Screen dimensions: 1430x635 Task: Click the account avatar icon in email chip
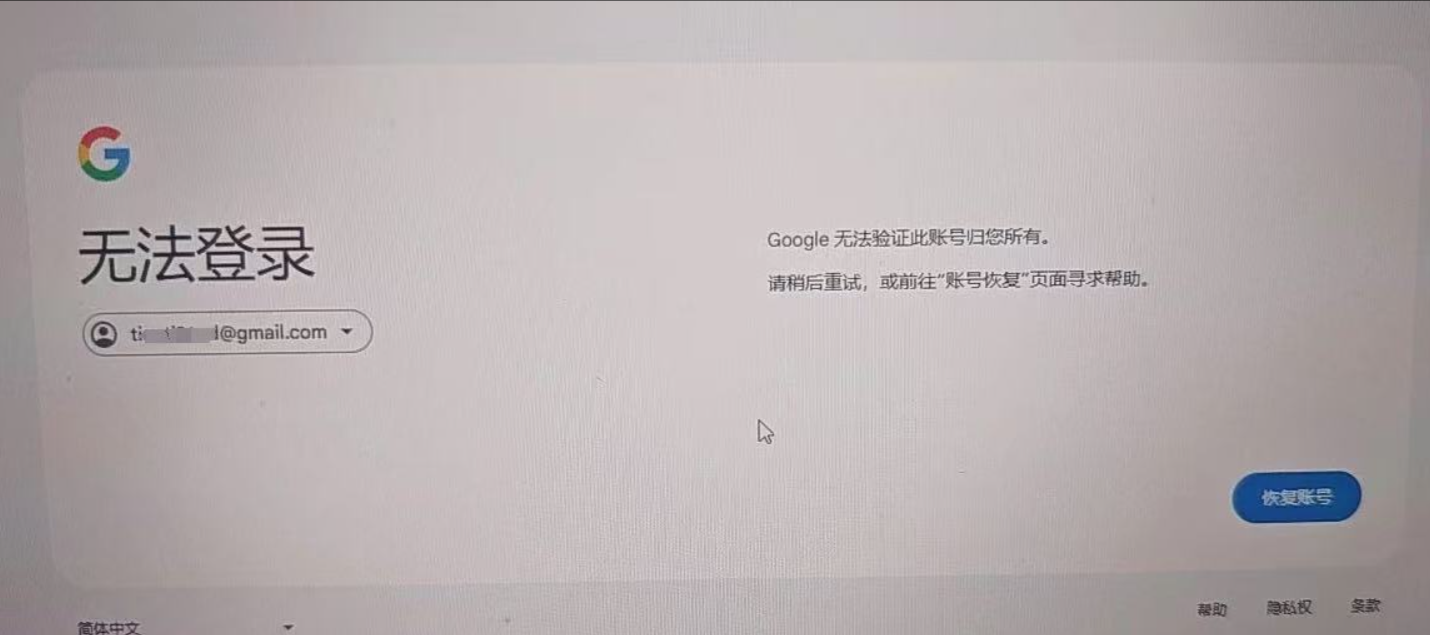(x=103, y=333)
